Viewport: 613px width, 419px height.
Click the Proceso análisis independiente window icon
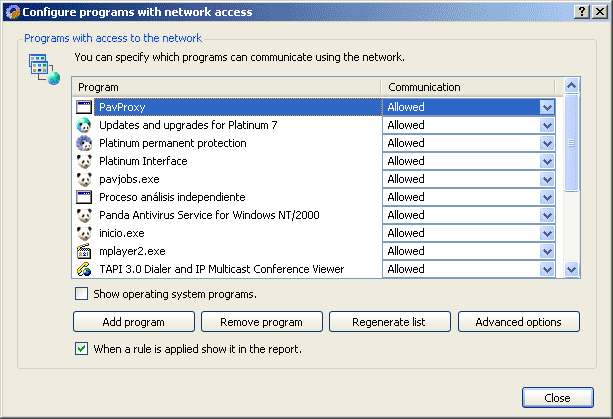84,197
